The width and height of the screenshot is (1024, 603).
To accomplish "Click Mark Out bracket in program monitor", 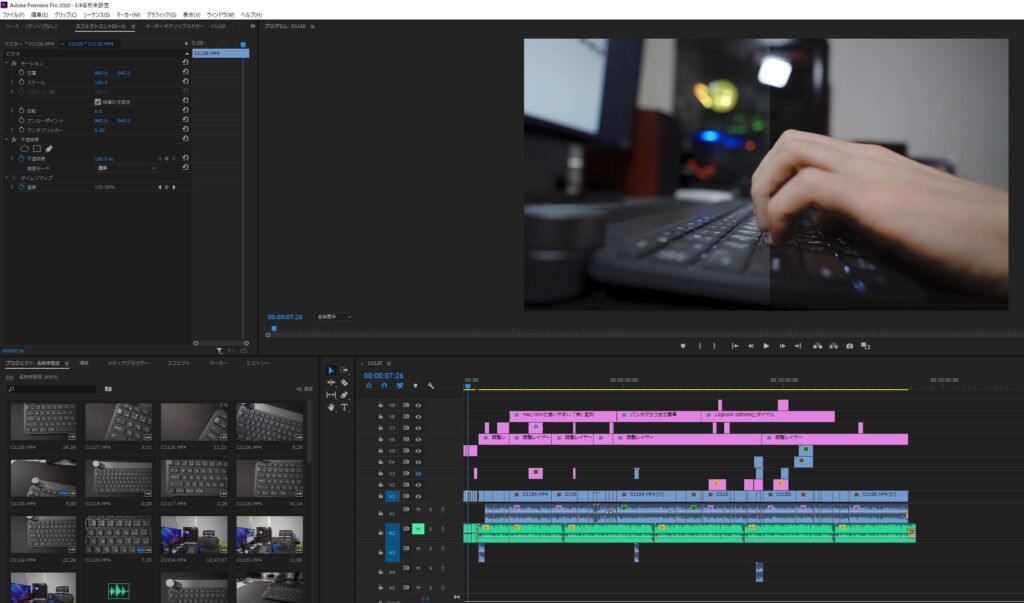I will click(x=714, y=346).
